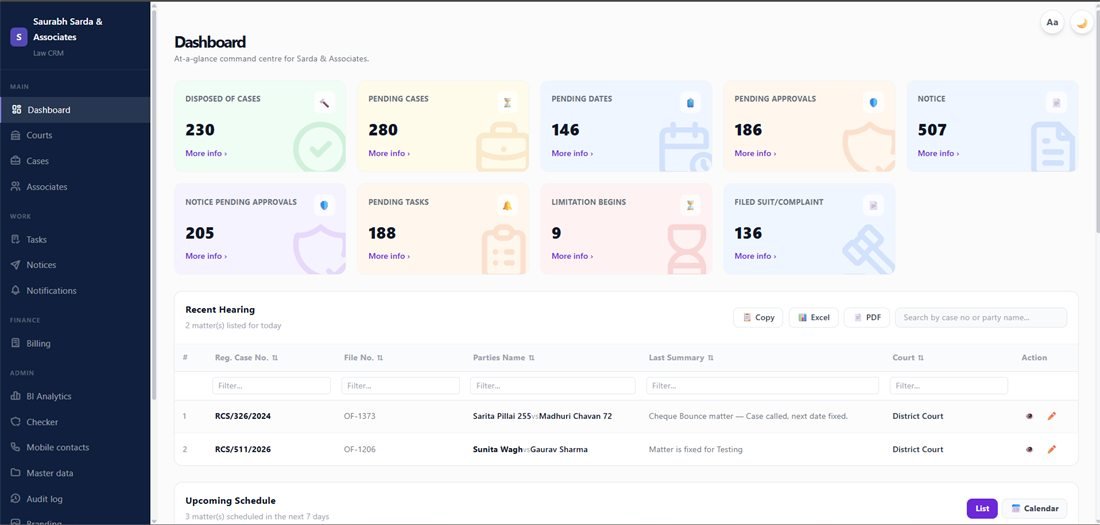The image size is (1100, 525).
Task: Click hourglass icon on Limitation Begins card
Action: tap(690, 206)
